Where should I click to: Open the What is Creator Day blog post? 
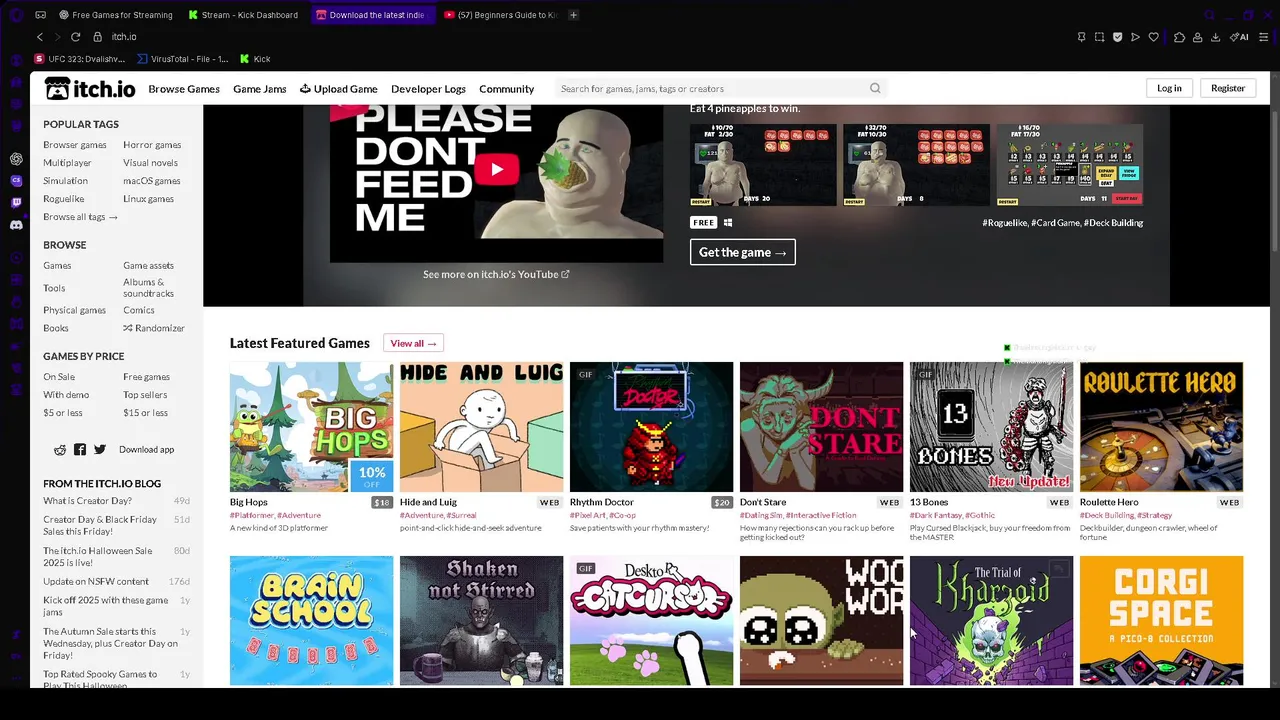87,500
